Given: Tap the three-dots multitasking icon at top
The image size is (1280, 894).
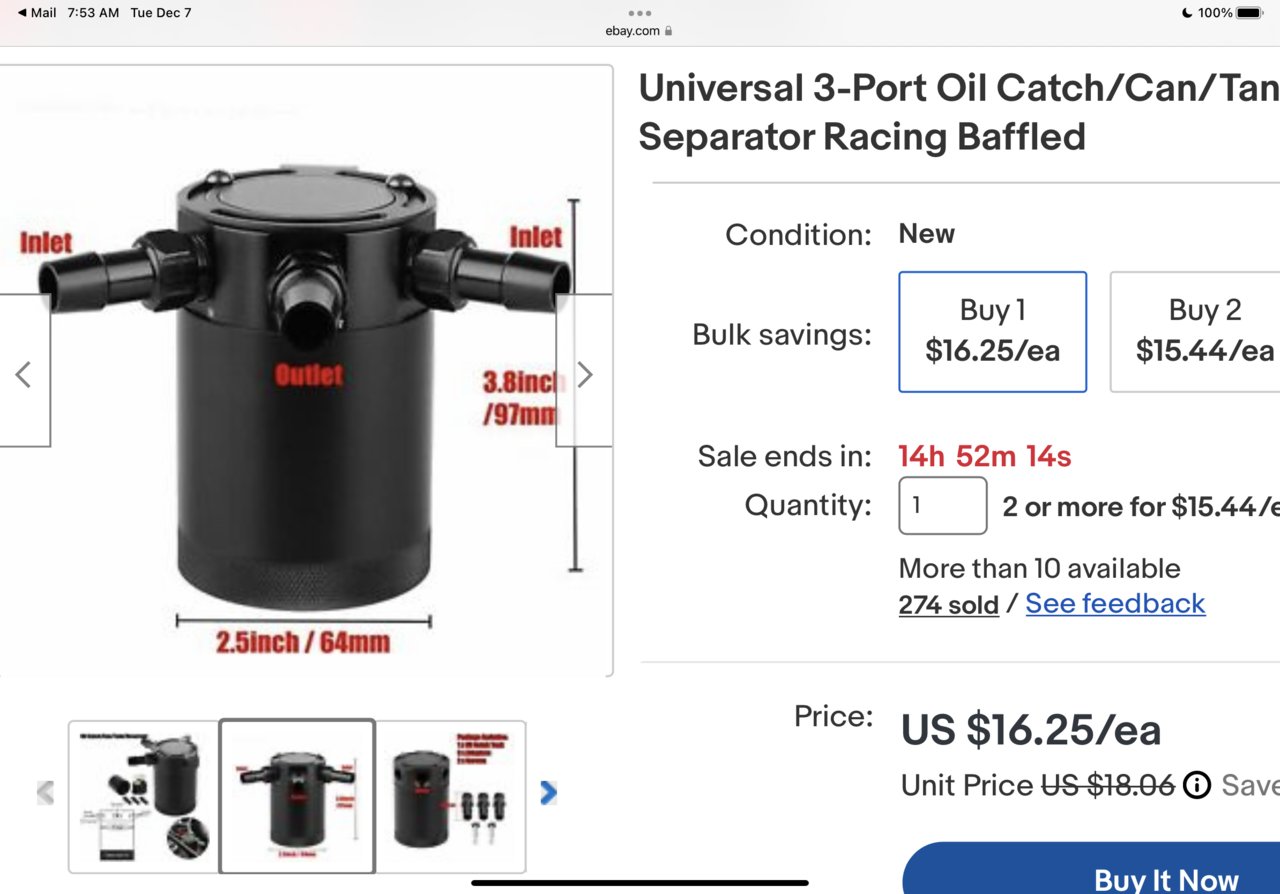Looking at the screenshot, I should coord(640,13).
